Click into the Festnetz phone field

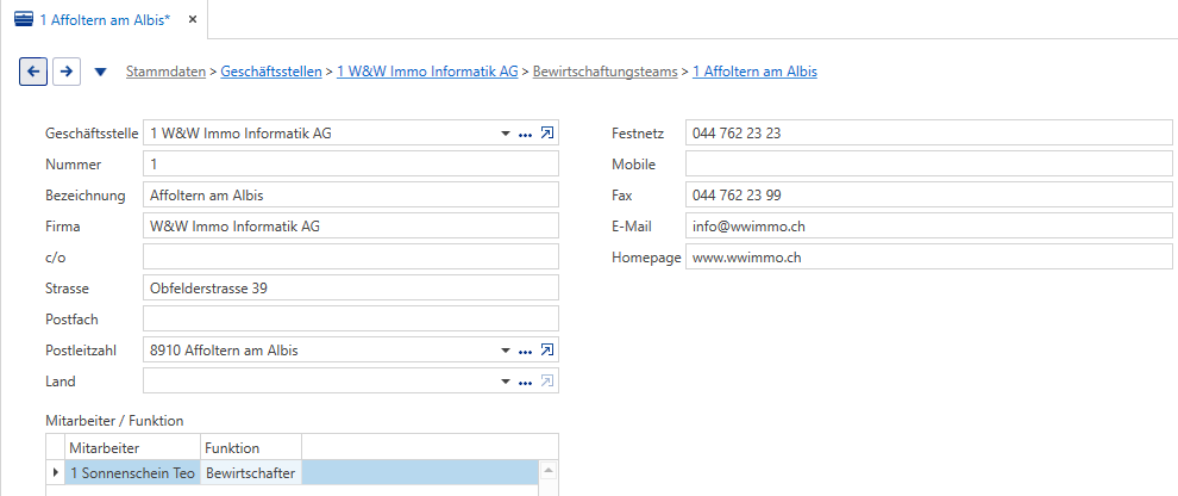pos(929,134)
